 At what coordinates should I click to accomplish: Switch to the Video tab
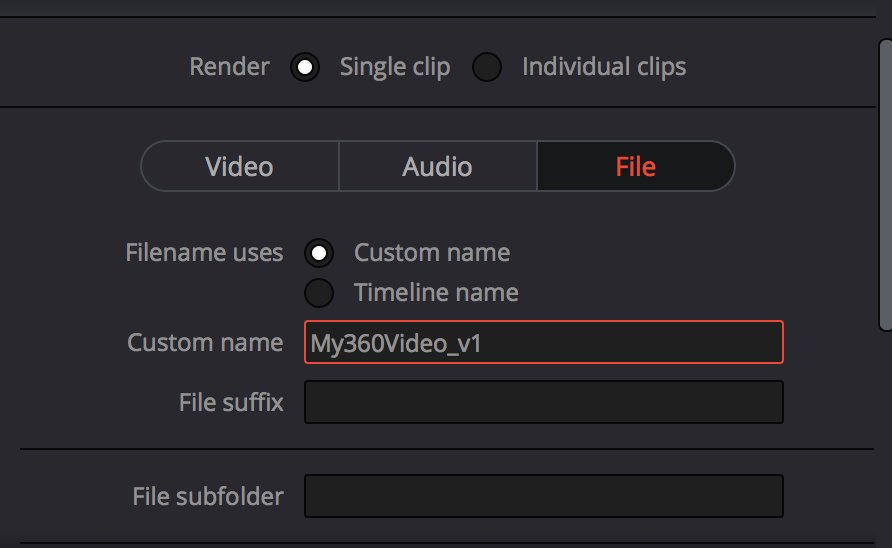point(239,166)
